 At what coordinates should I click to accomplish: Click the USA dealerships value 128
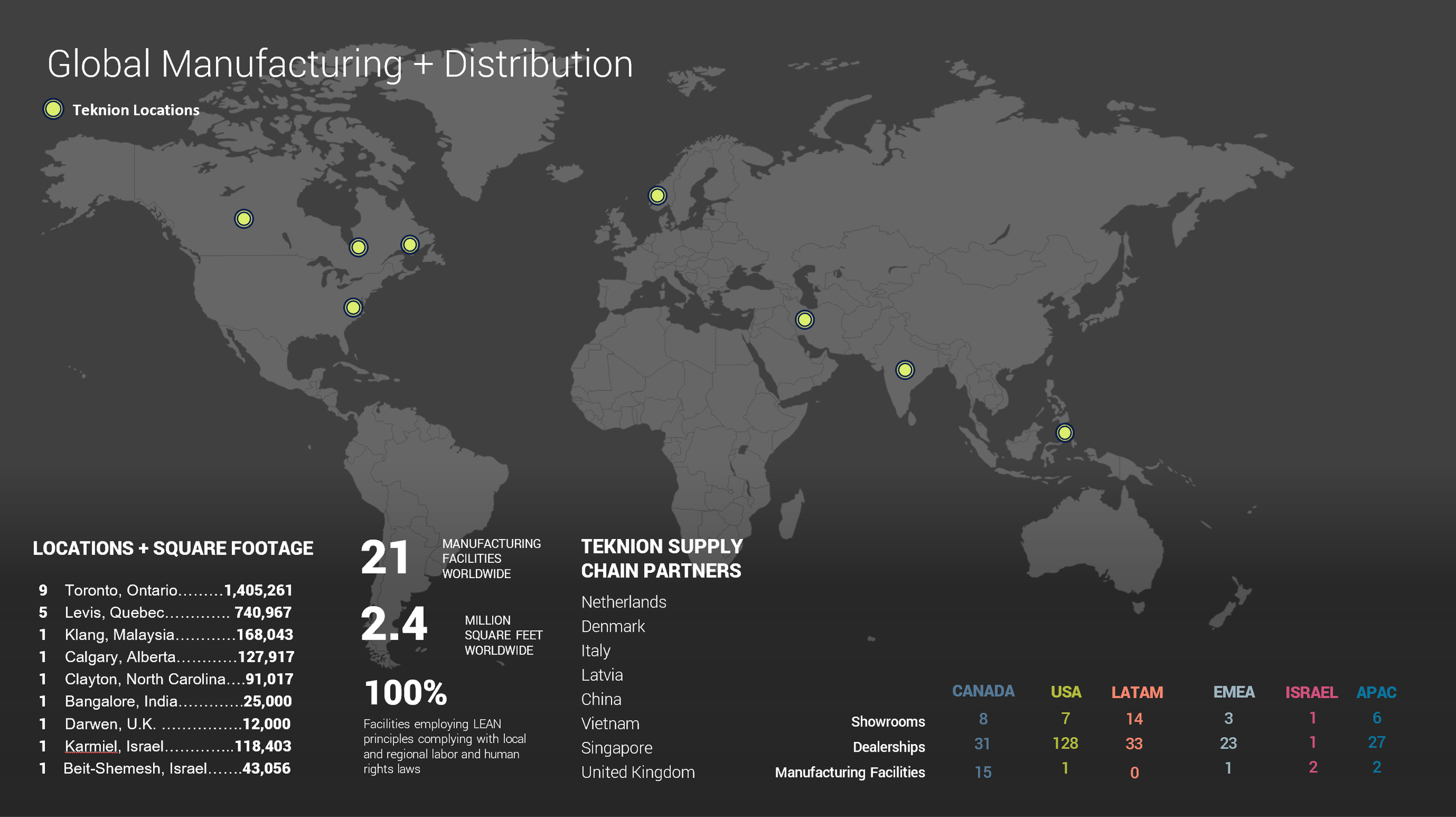tap(1065, 743)
